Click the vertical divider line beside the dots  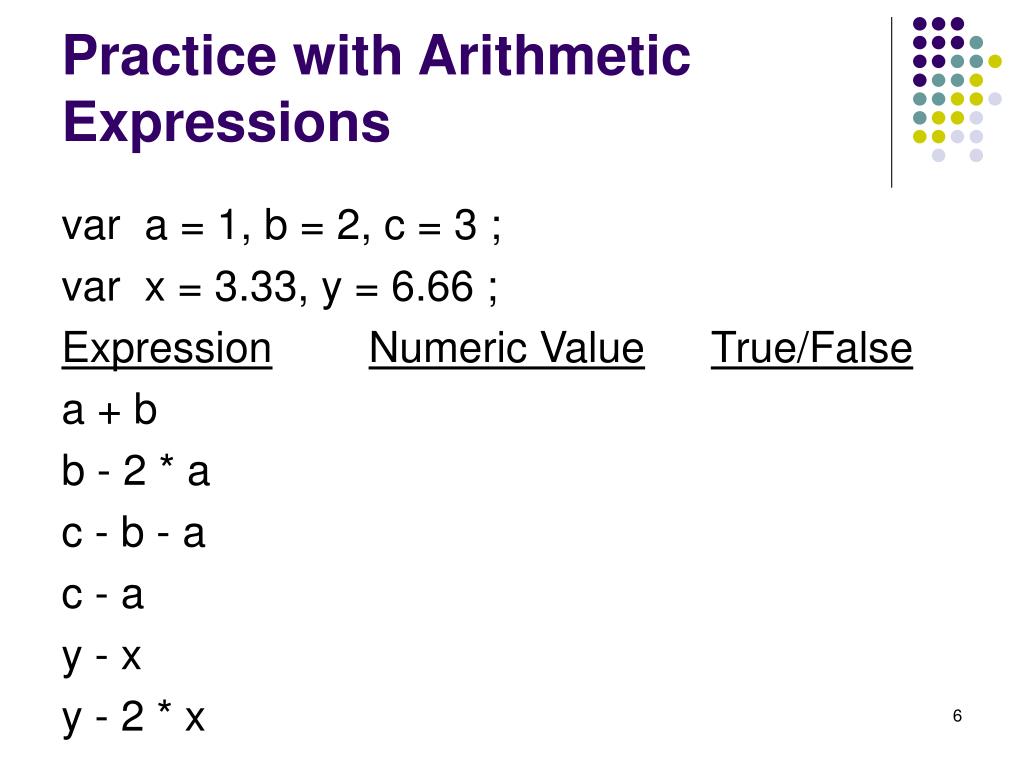pyautogui.click(x=891, y=102)
